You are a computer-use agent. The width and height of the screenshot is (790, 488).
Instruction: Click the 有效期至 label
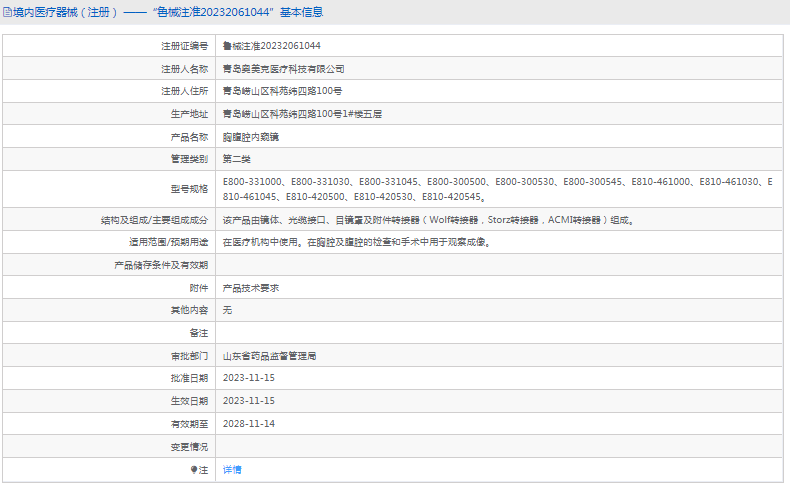click(x=189, y=424)
